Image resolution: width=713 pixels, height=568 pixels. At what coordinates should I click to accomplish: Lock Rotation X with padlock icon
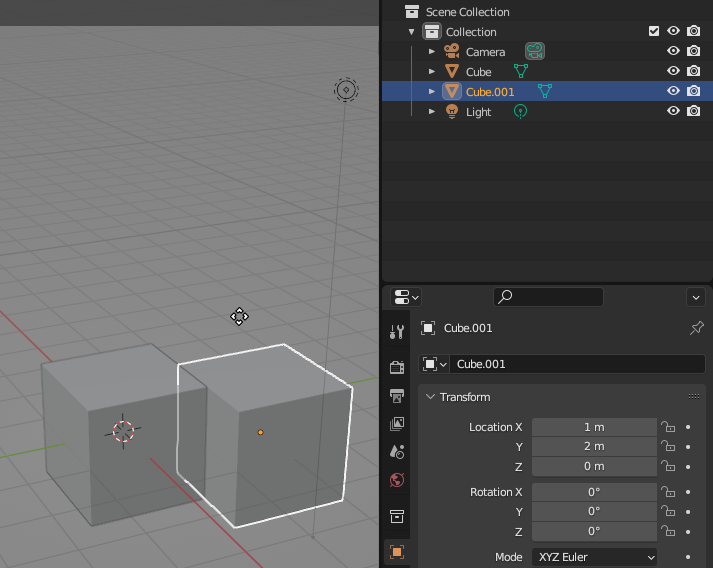pos(668,492)
